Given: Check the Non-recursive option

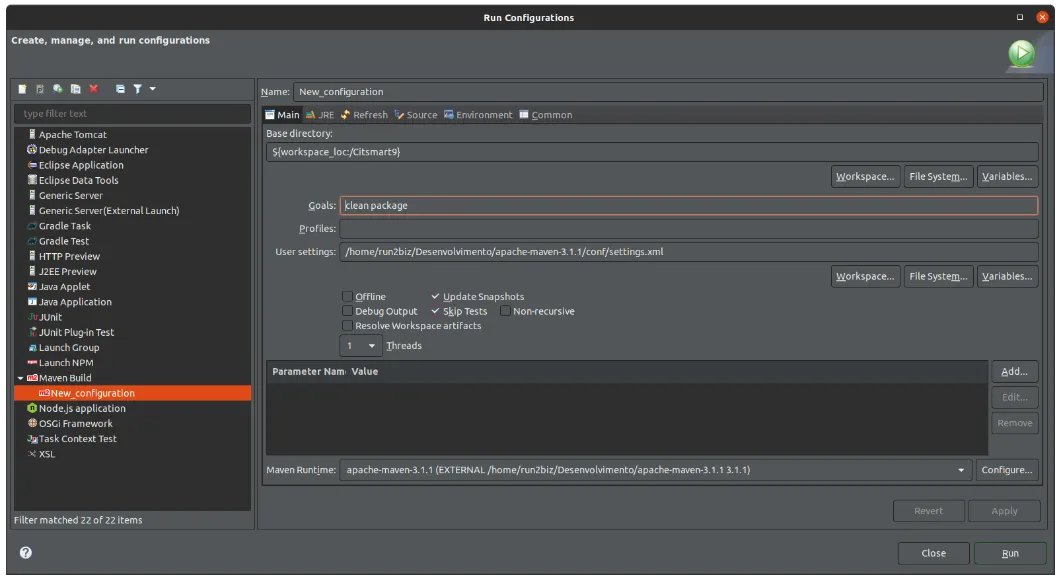Looking at the screenshot, I should (505, 311).
